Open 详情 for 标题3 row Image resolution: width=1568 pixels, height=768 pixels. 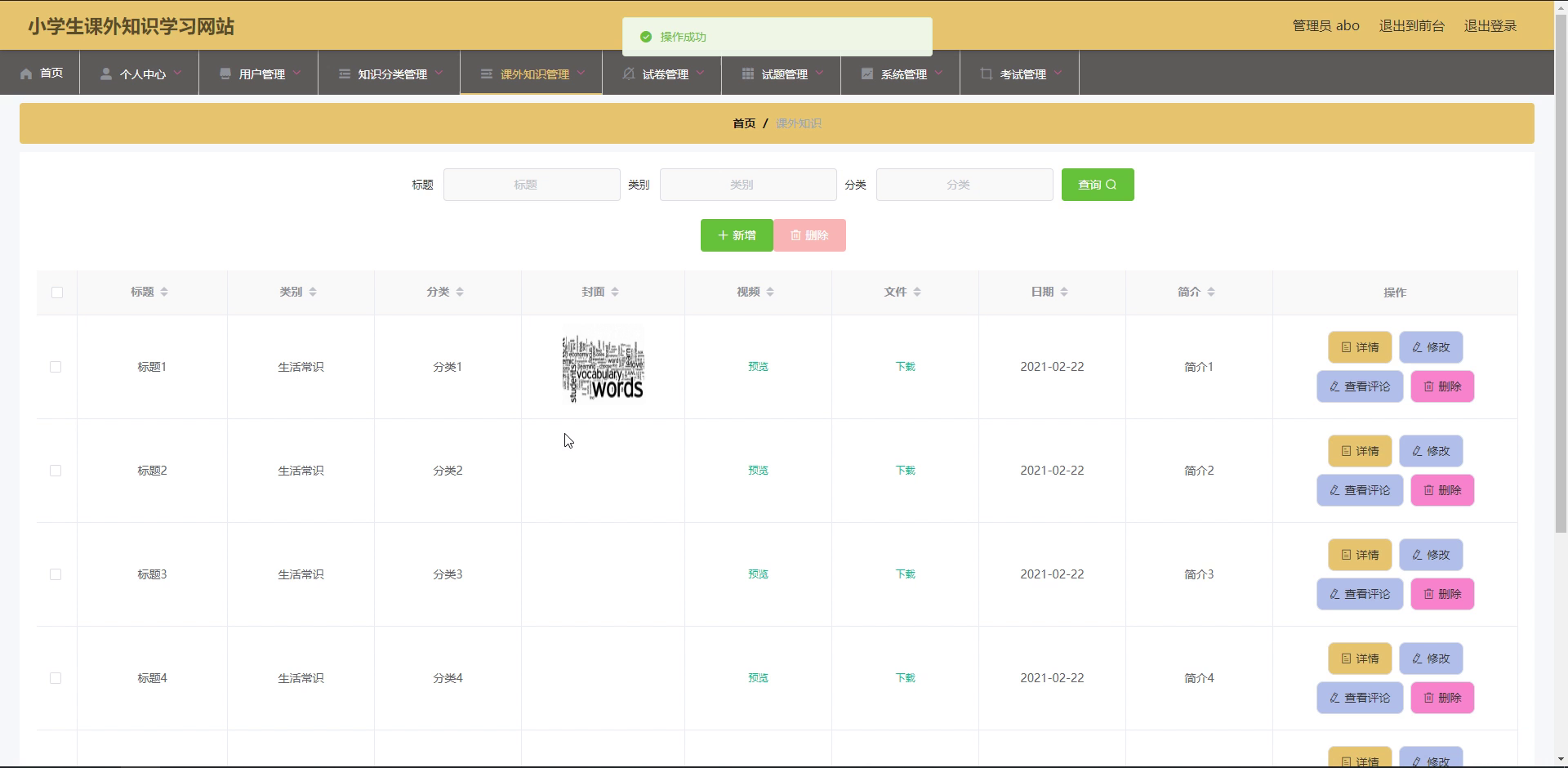click(x=1360, y=555)
